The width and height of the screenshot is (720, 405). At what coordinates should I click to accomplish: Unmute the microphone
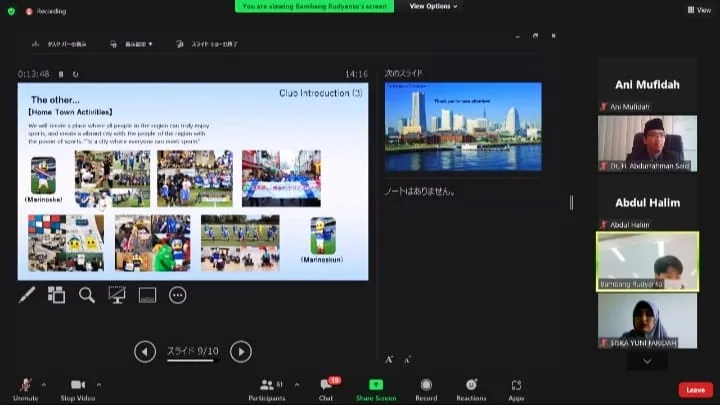pos(26,389)
